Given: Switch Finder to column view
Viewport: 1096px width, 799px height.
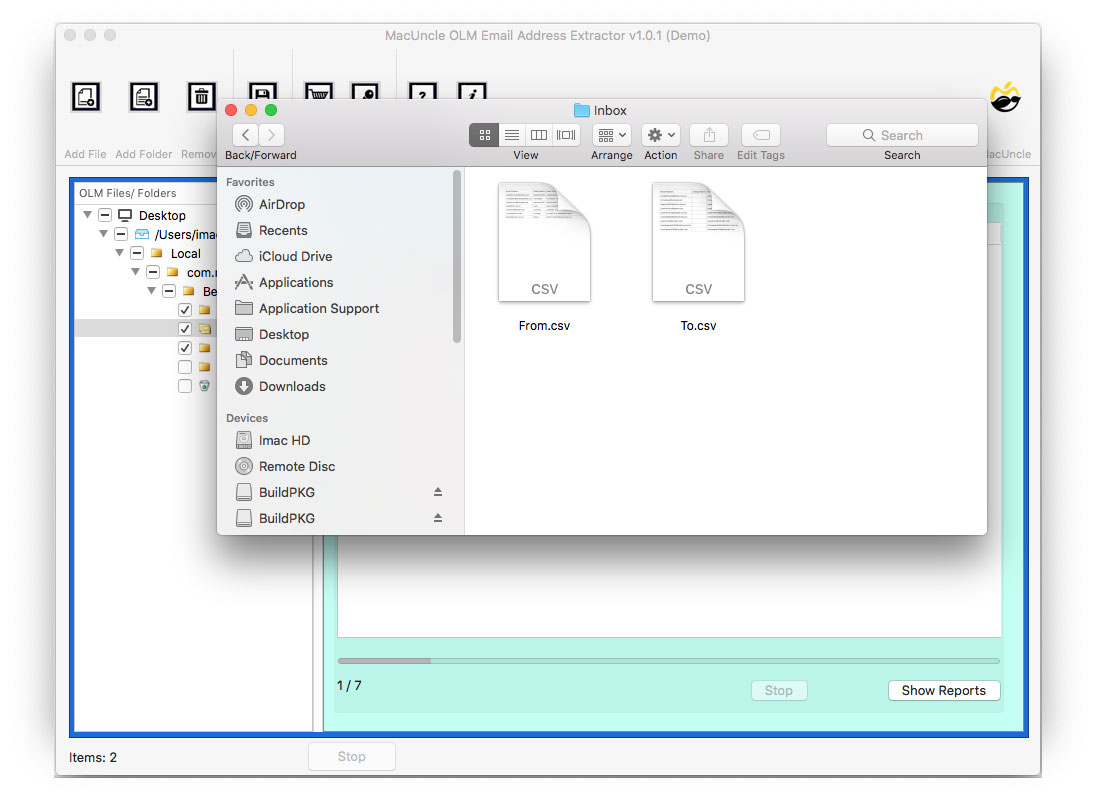Looking at the screenshot, I should tap(539, 135).
